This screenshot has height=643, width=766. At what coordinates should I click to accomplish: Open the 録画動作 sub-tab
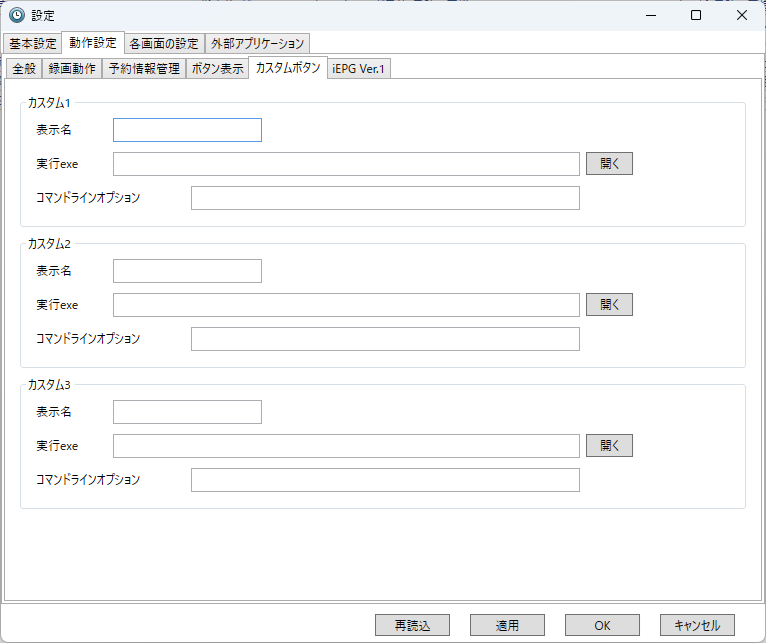(72, 68)
